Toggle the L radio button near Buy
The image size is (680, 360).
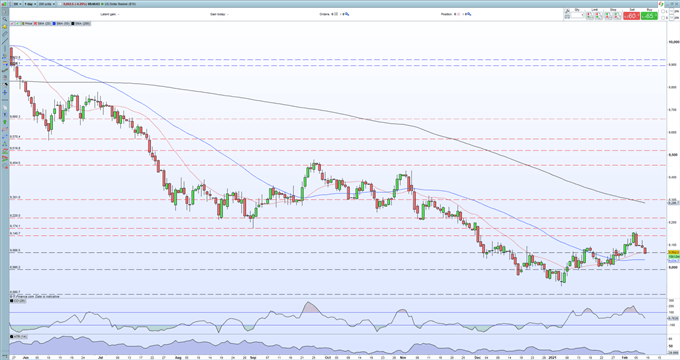tap(663, 11)
